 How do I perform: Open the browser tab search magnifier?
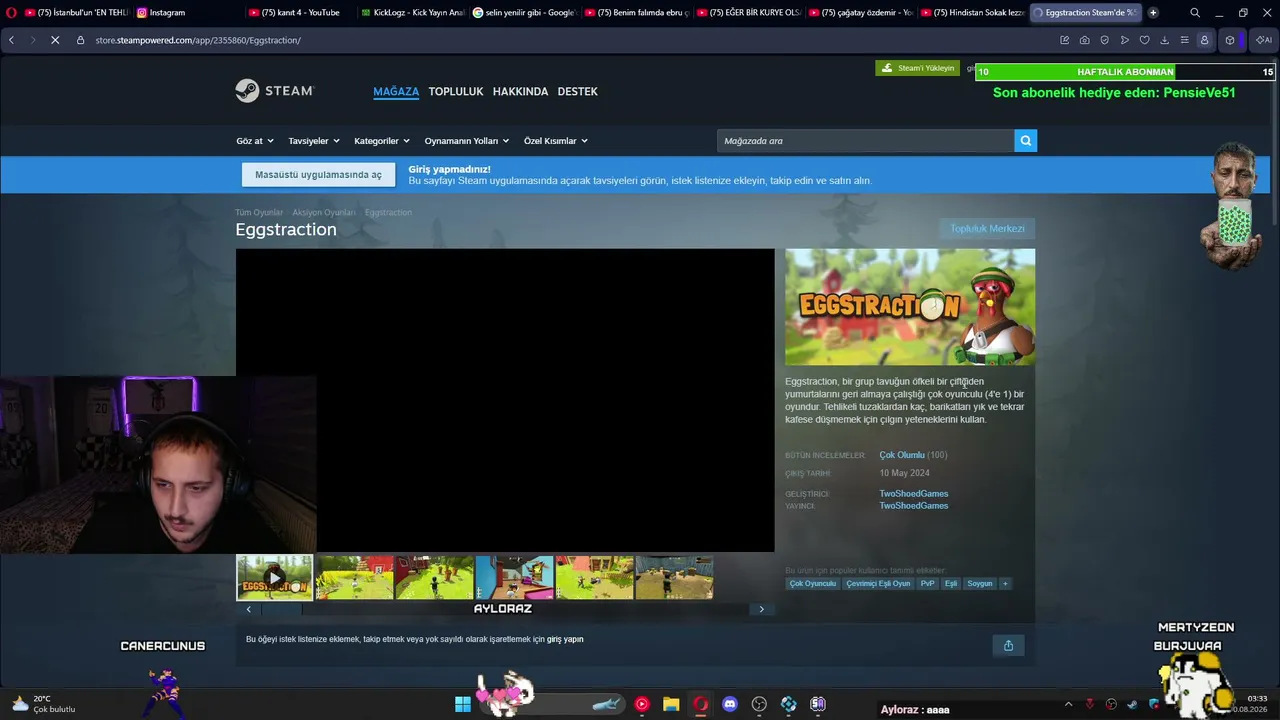[x=1195, y=13]
